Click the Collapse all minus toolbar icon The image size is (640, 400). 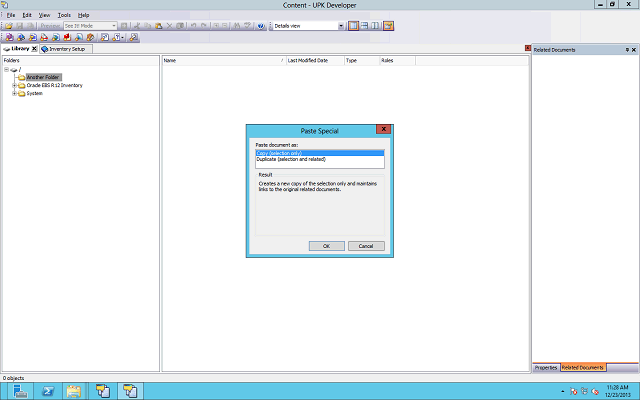tap(224, 26)
